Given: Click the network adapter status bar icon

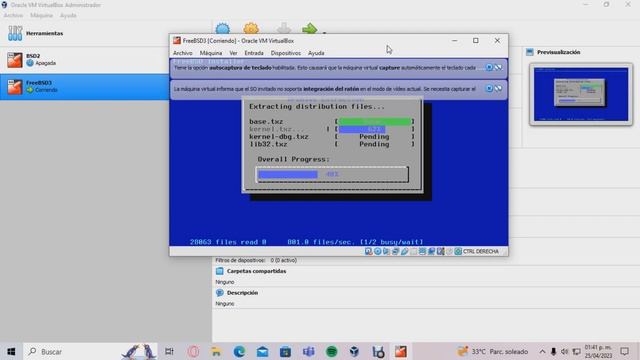Looking at the screenshot, I should [x=395, y=251].
